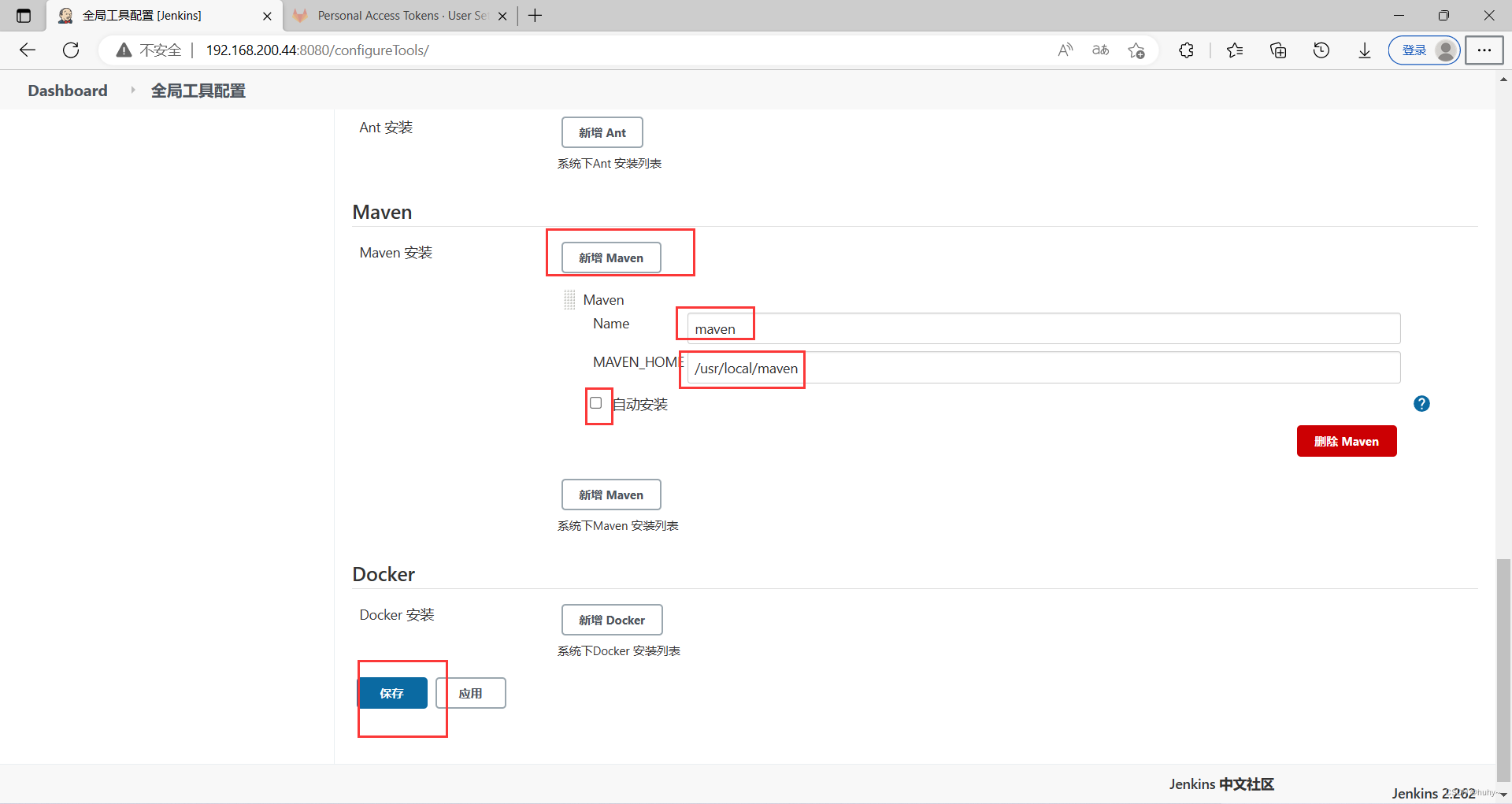This screenshot has height=804, width=1512.
Task: Open browser extensions menu
Action: (1186, 50)
